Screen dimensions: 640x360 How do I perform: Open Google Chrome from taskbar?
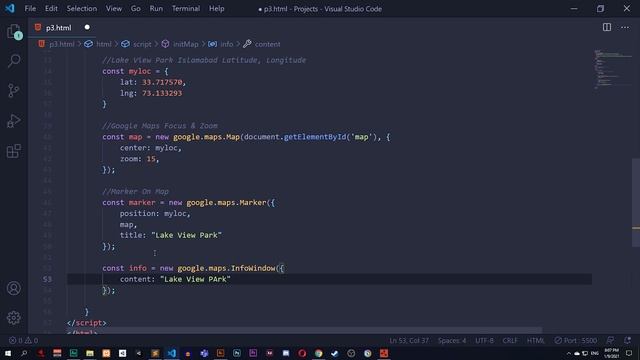click(318, 353)
